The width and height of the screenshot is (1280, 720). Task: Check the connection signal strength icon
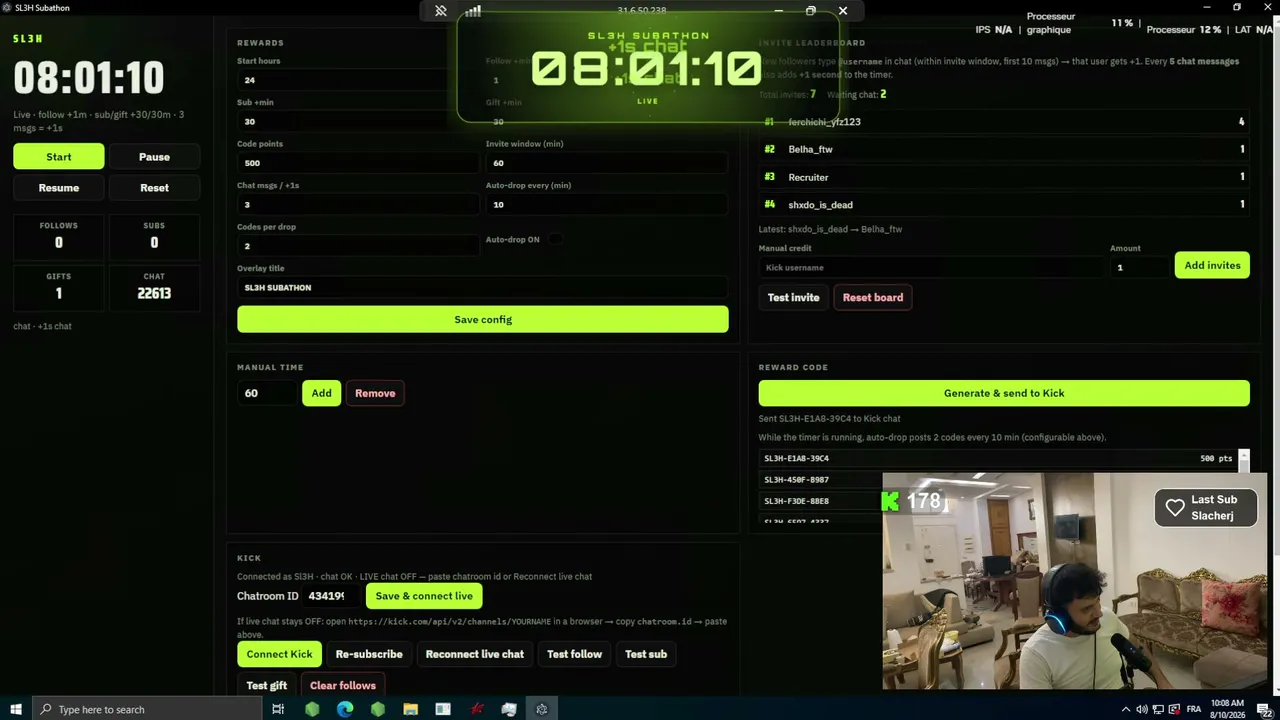(x=473, y=11)
